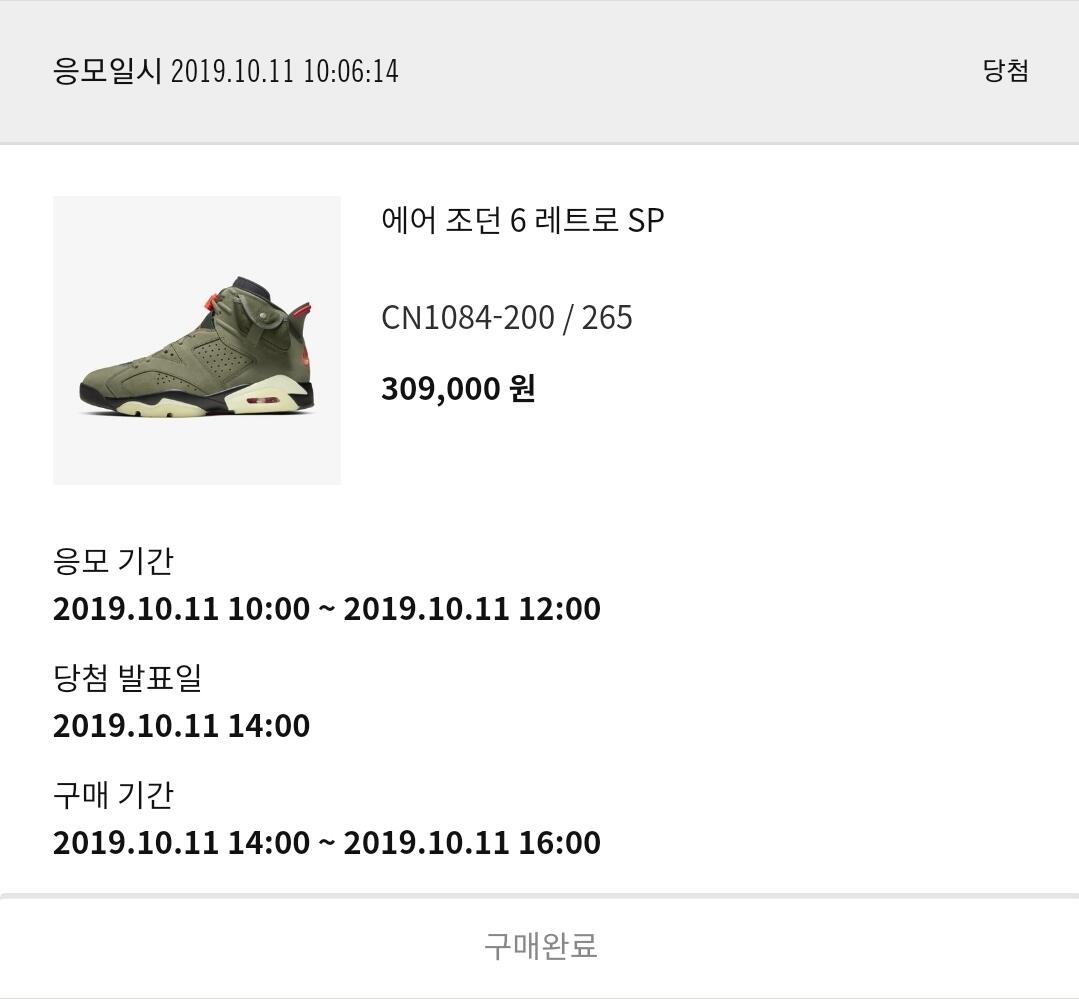Click the 309,000 원 price

(458, 388)
